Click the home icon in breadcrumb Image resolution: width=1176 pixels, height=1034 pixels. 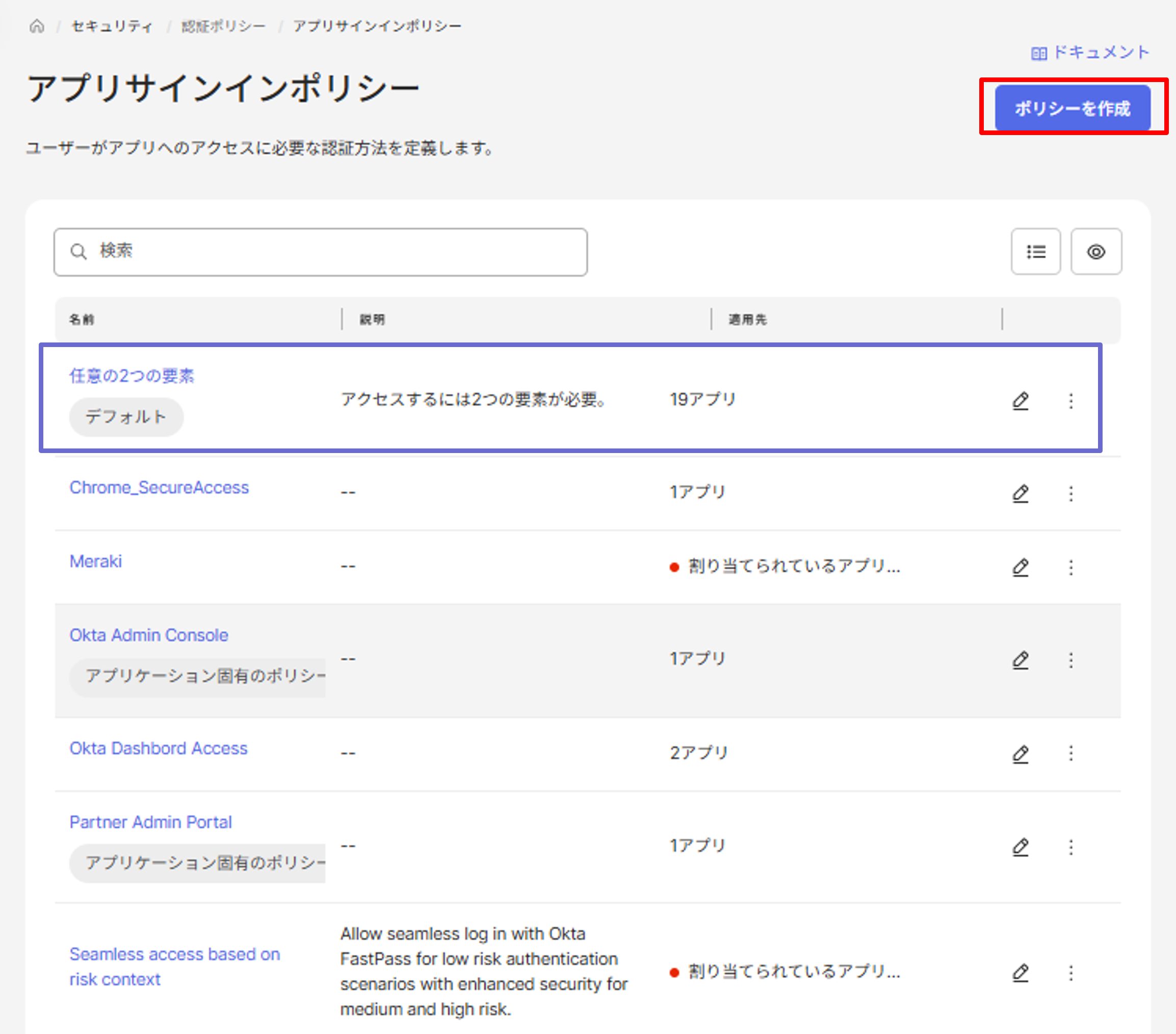[x=37, y=26]
